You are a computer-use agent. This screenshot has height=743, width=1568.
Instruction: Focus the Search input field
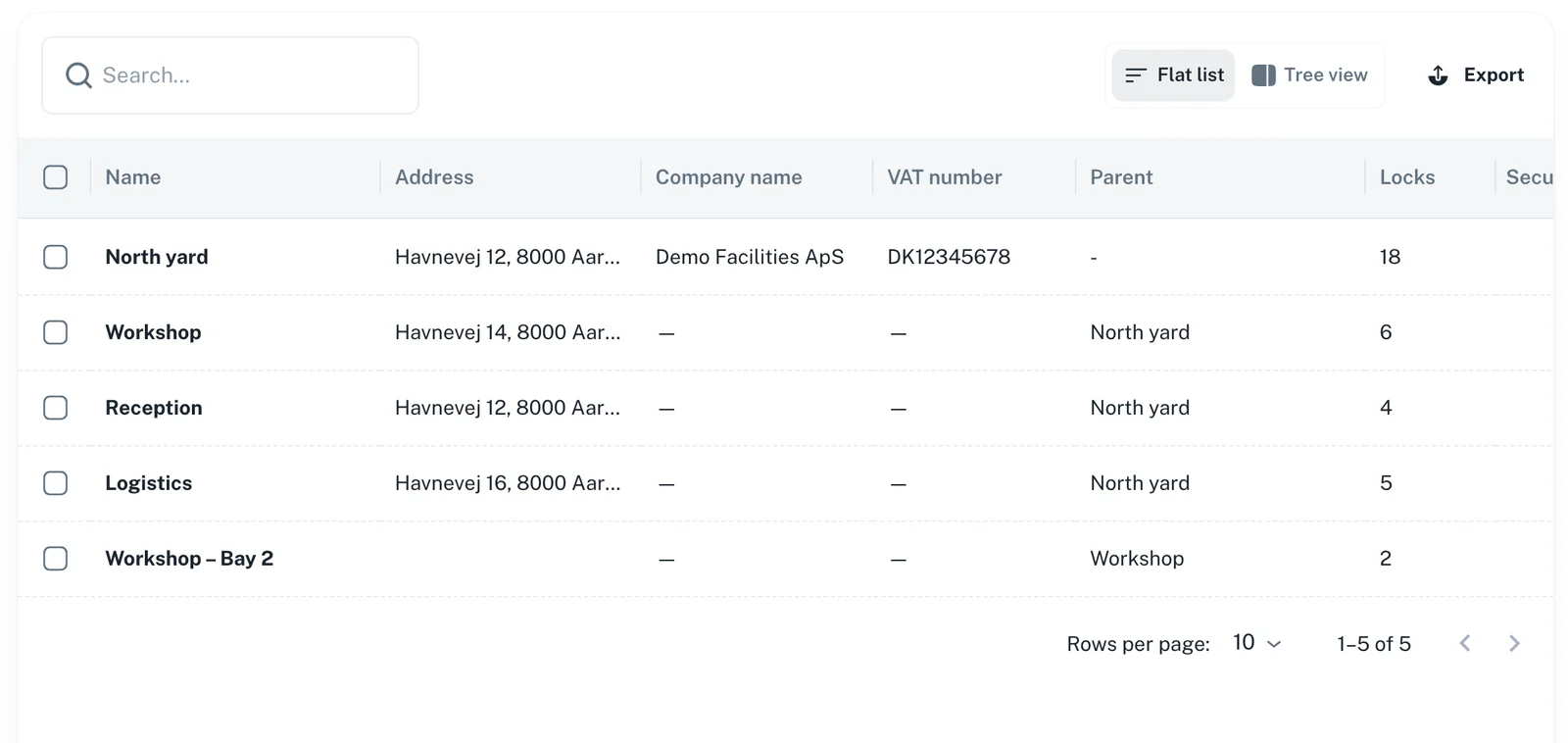tap(230, 75)
